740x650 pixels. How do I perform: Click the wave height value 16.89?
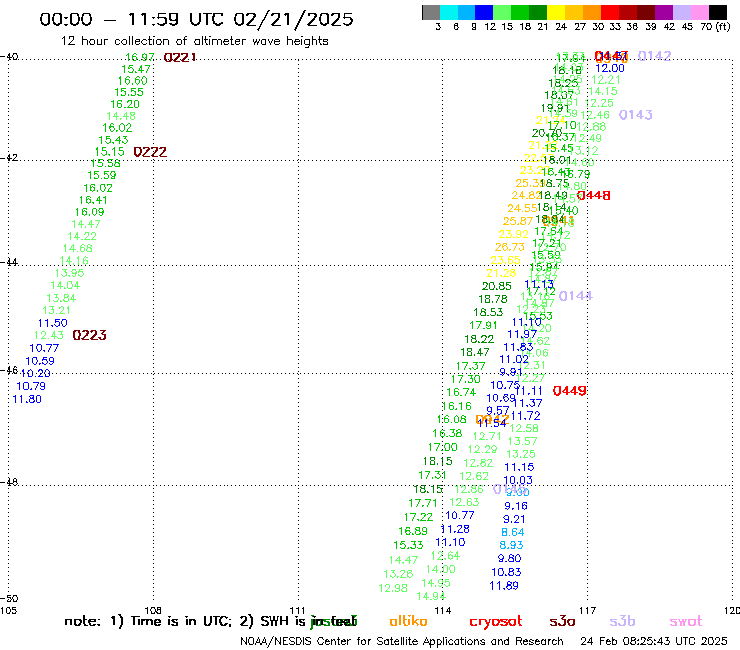[x=413, y=531]
